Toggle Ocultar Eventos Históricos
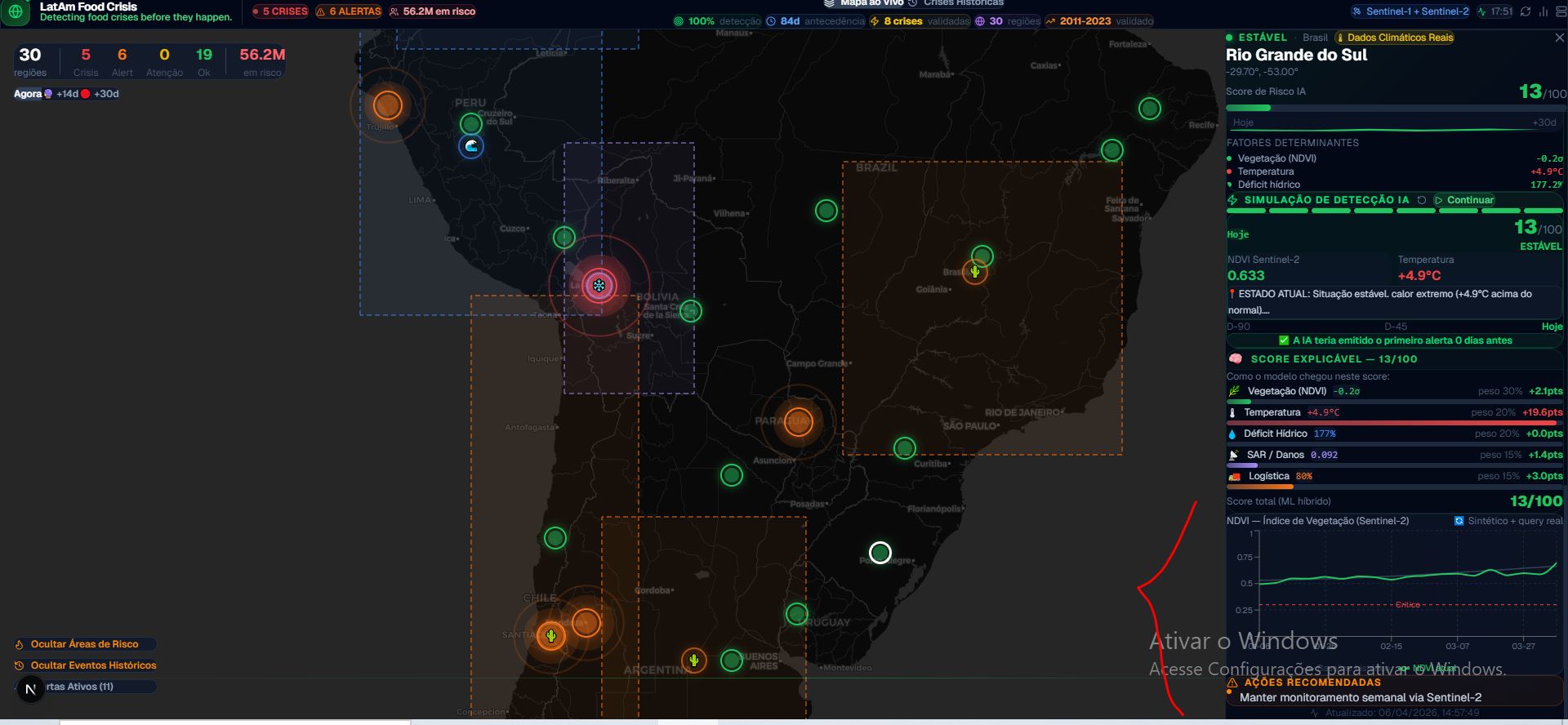 coord(85,665)
